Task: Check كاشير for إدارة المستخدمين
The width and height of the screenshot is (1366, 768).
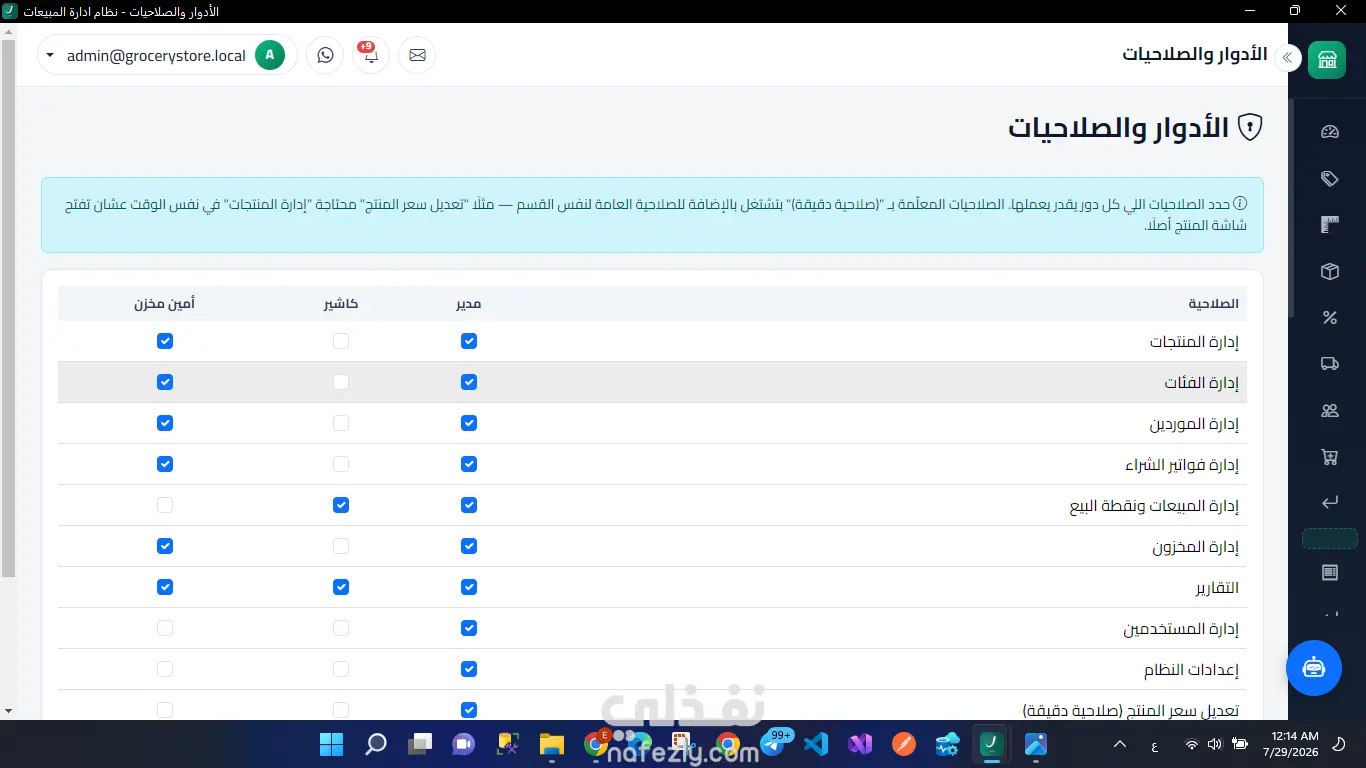Action: tap(341, 628)
